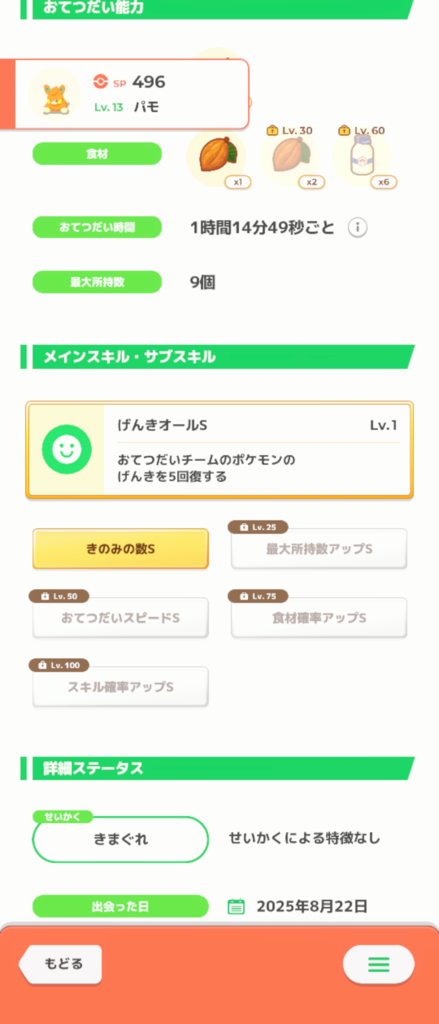Viewport: 439px width, 1024px height.
Task: Tap the green smiley main skill icon
Action: (62, 451)
